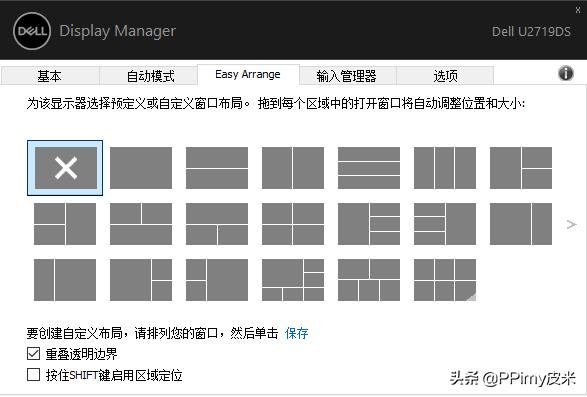This screenshot has width=587, height=397.
Task: Choose layout with two top panes and wide bottom
Action: coord(141,224)
